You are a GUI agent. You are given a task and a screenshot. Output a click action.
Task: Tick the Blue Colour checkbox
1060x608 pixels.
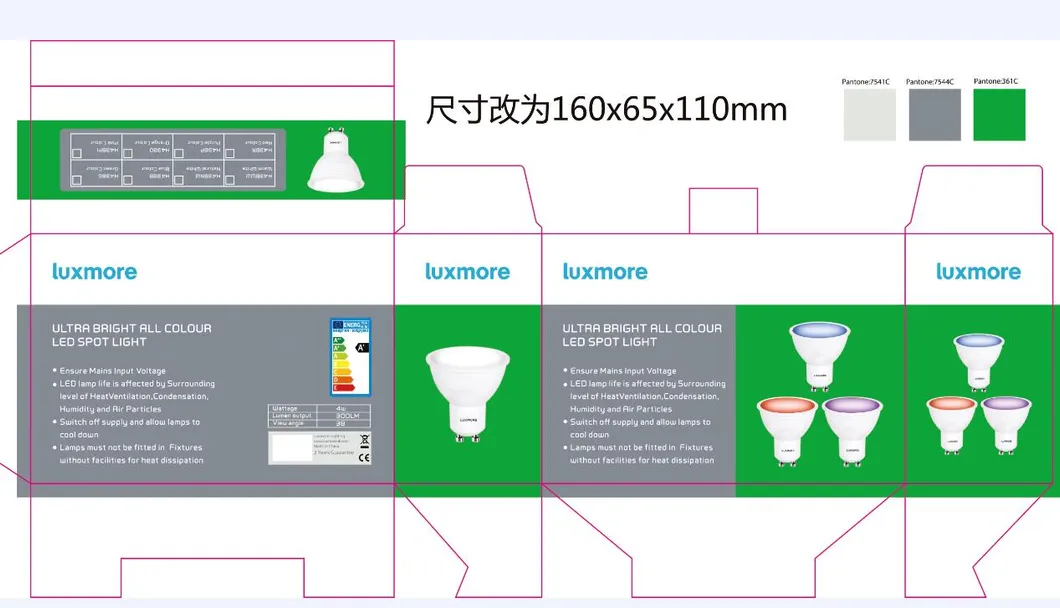tap(127, 179)
